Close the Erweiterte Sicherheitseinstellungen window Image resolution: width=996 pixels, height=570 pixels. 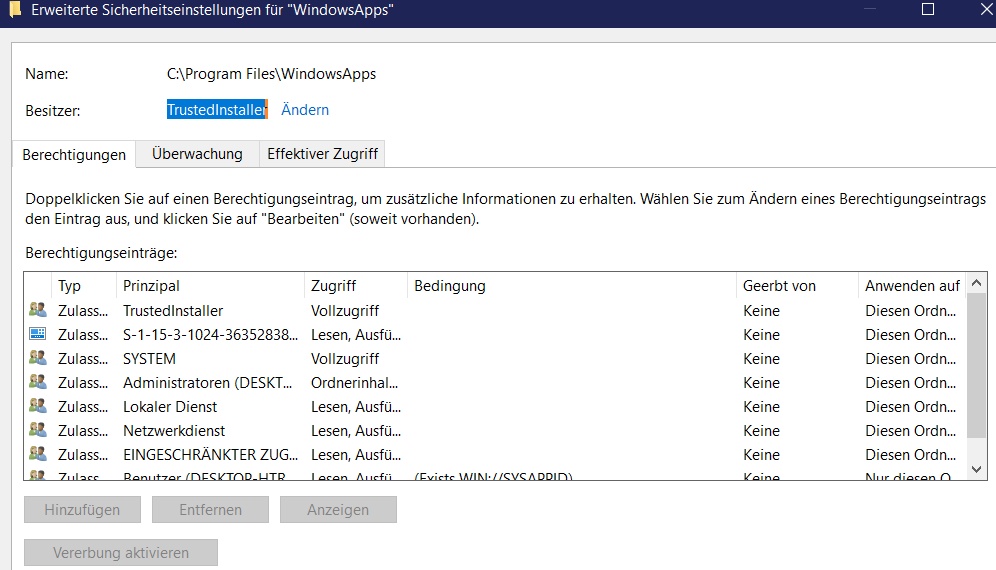(x=986, y=9)
